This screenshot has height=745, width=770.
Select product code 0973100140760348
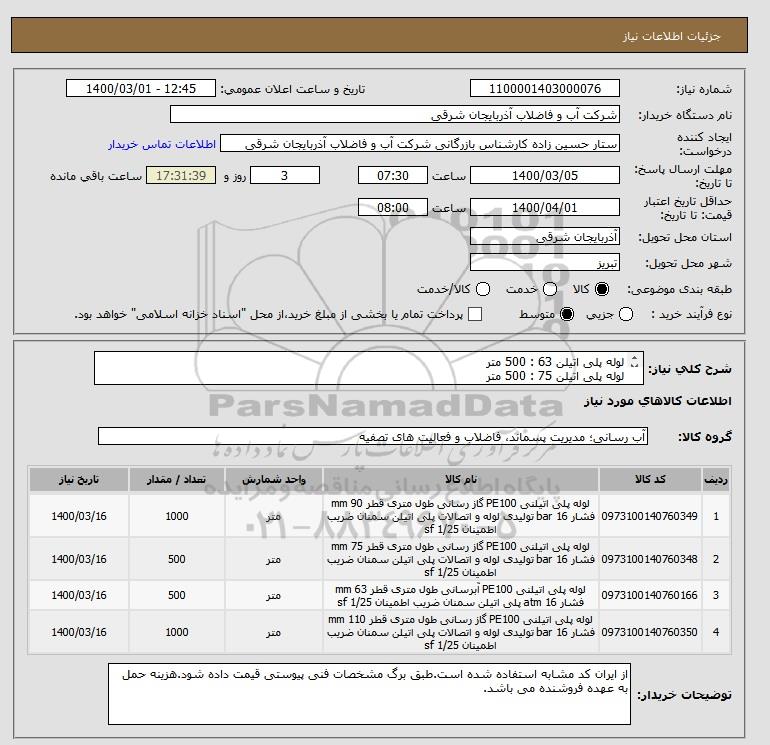pyautogui.click(x=649, y=559)
